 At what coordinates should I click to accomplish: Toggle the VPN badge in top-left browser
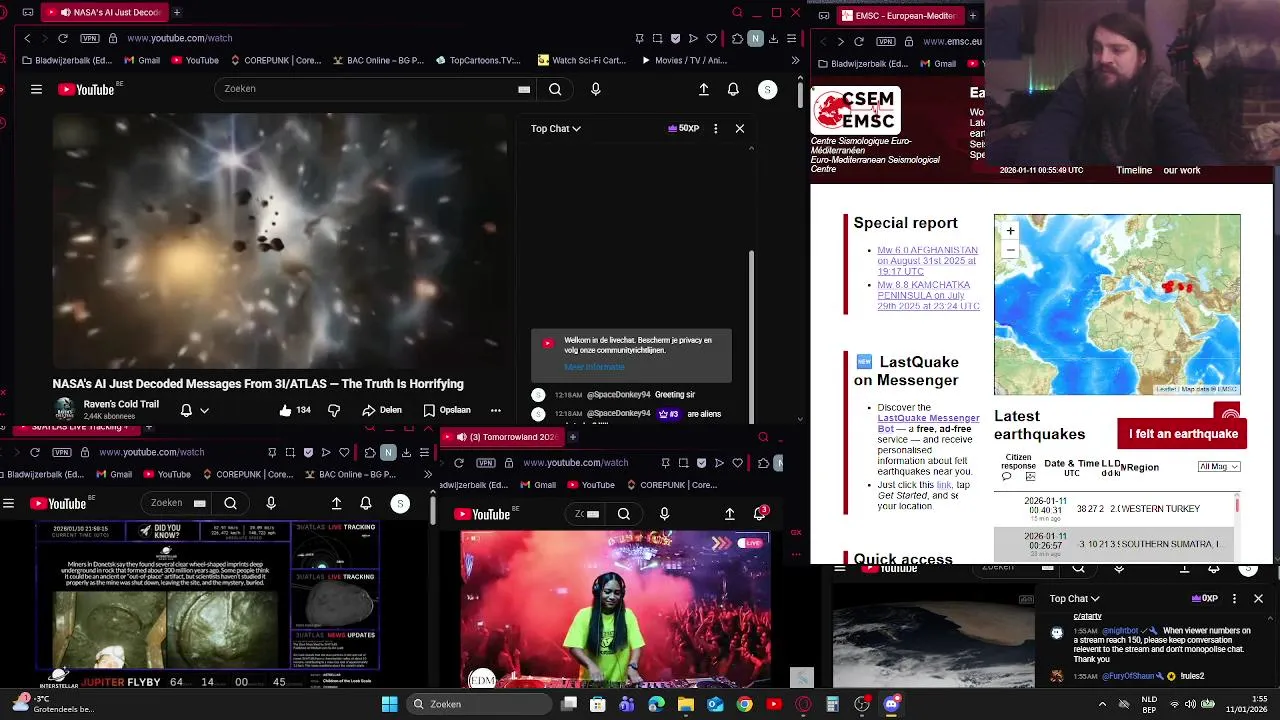click(90, 38)
